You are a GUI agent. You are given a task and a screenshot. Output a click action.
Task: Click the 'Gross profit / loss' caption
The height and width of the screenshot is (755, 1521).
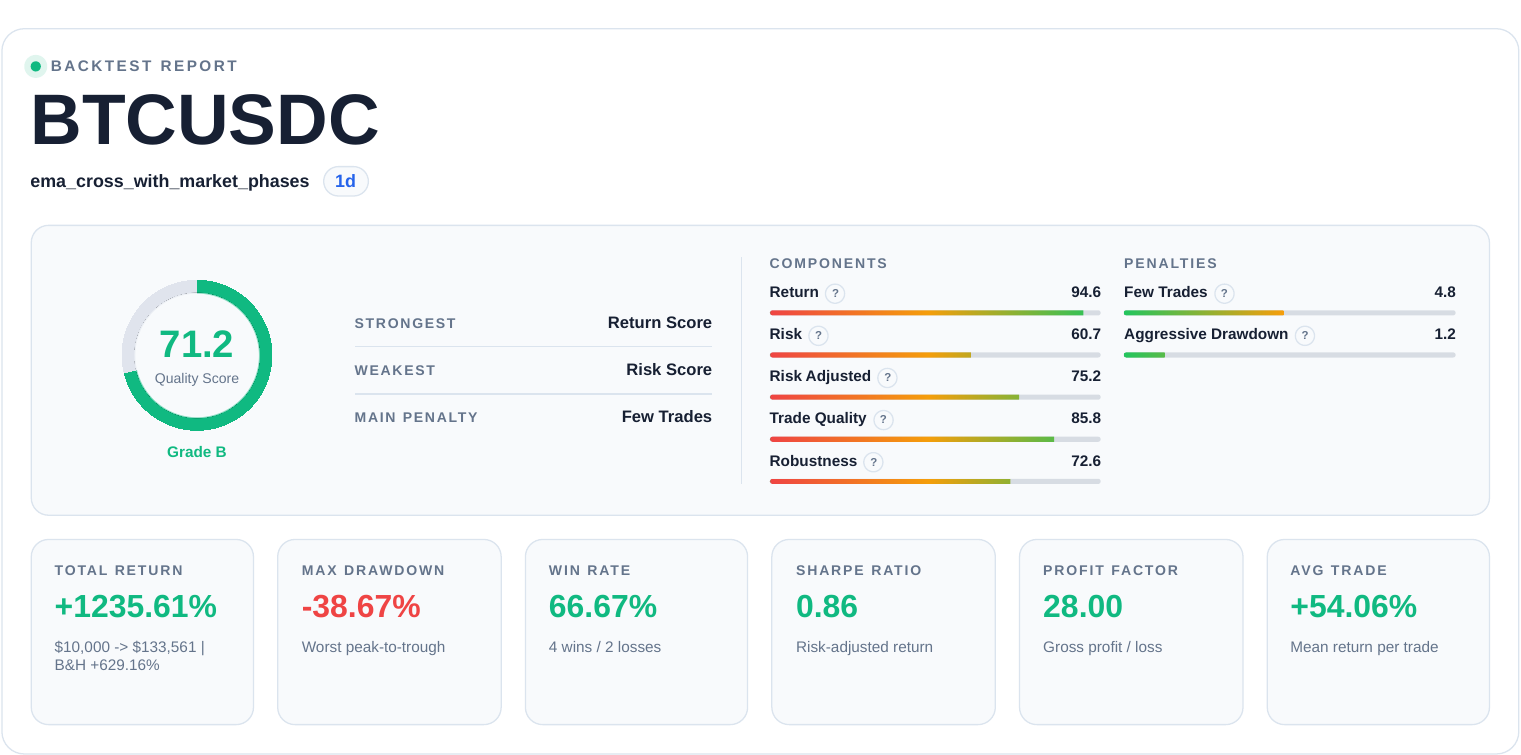pos(1103,647)
